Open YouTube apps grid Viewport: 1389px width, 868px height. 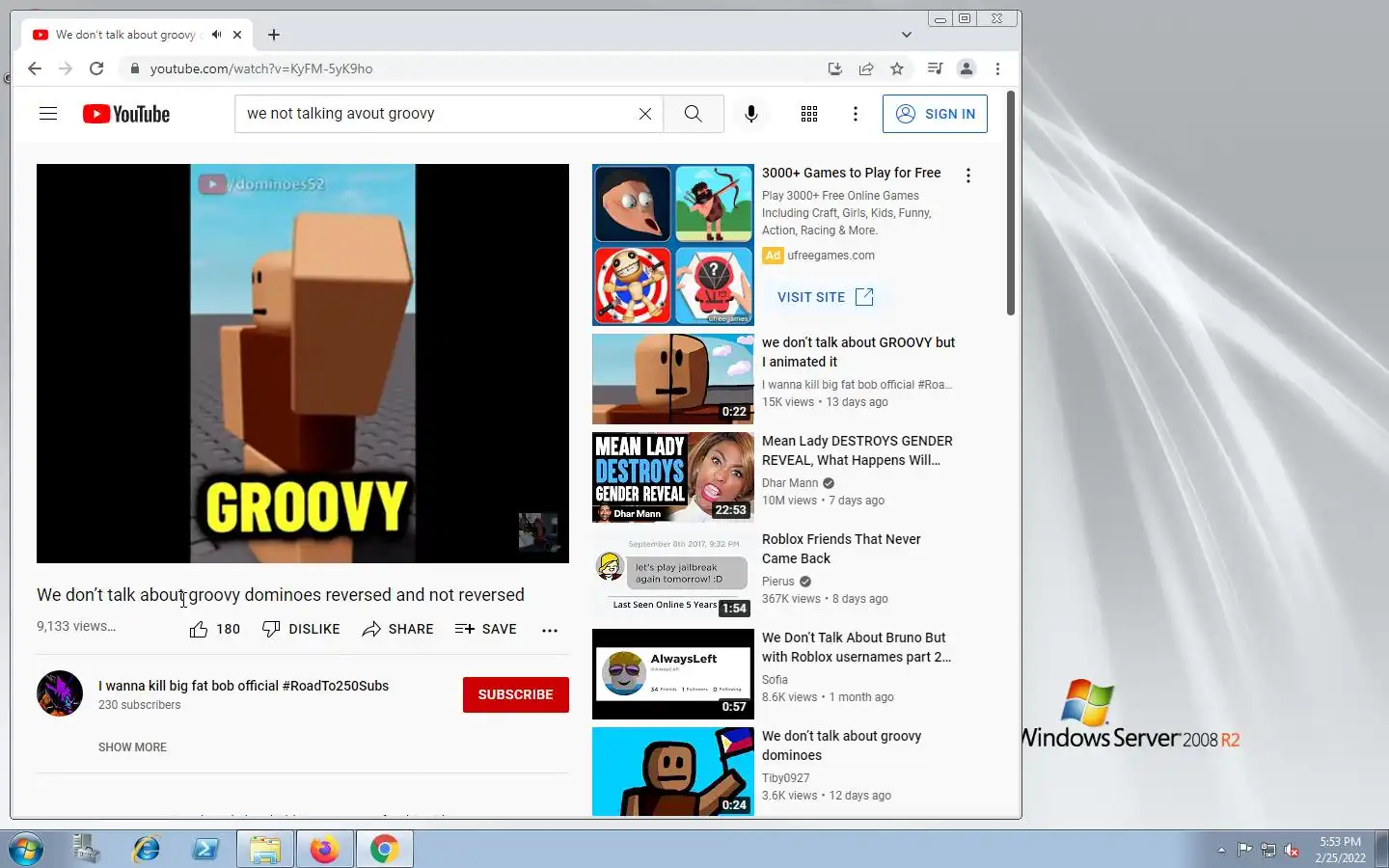point(809,114)
